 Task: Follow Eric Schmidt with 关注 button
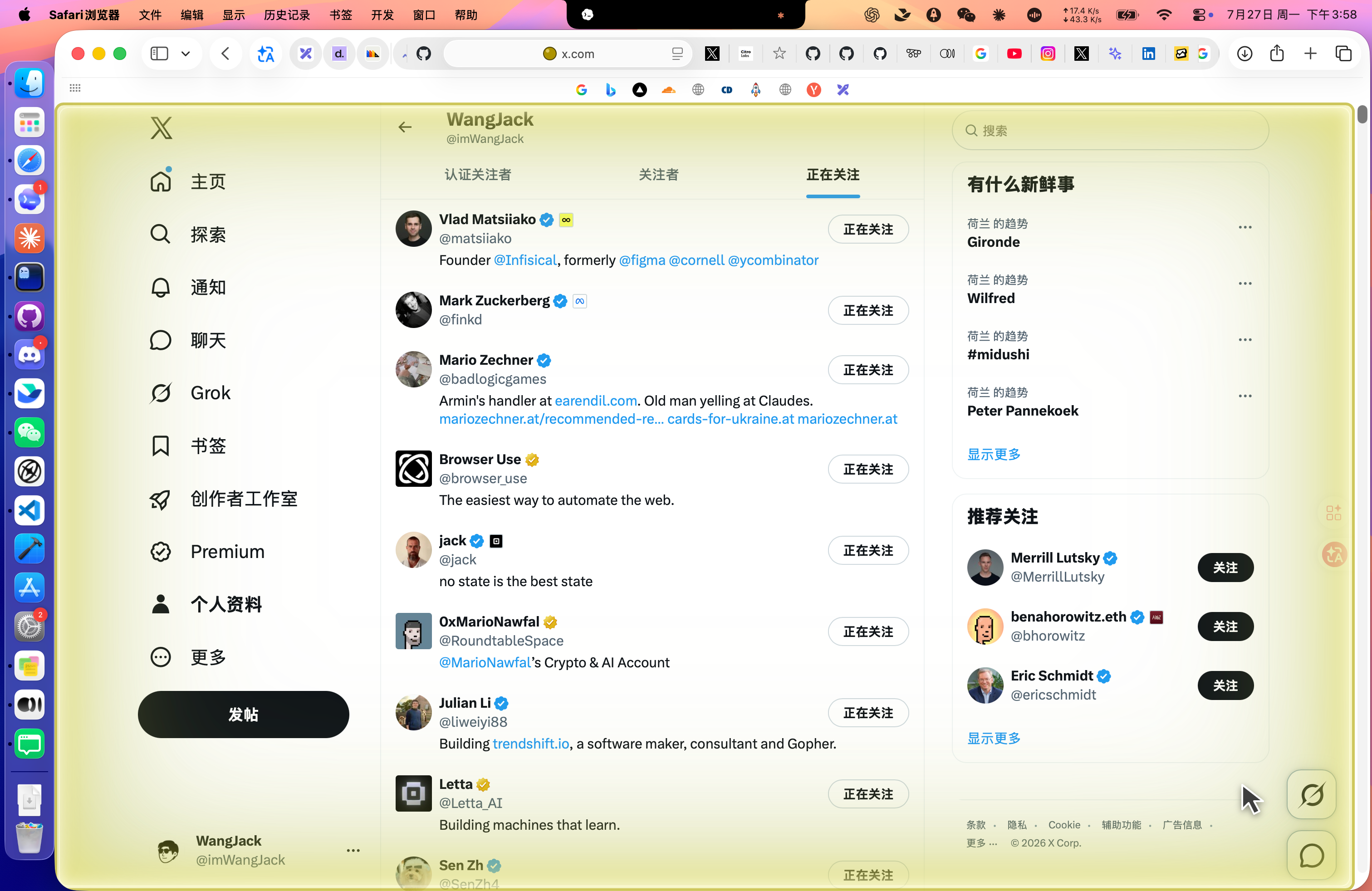point(1225,685)
